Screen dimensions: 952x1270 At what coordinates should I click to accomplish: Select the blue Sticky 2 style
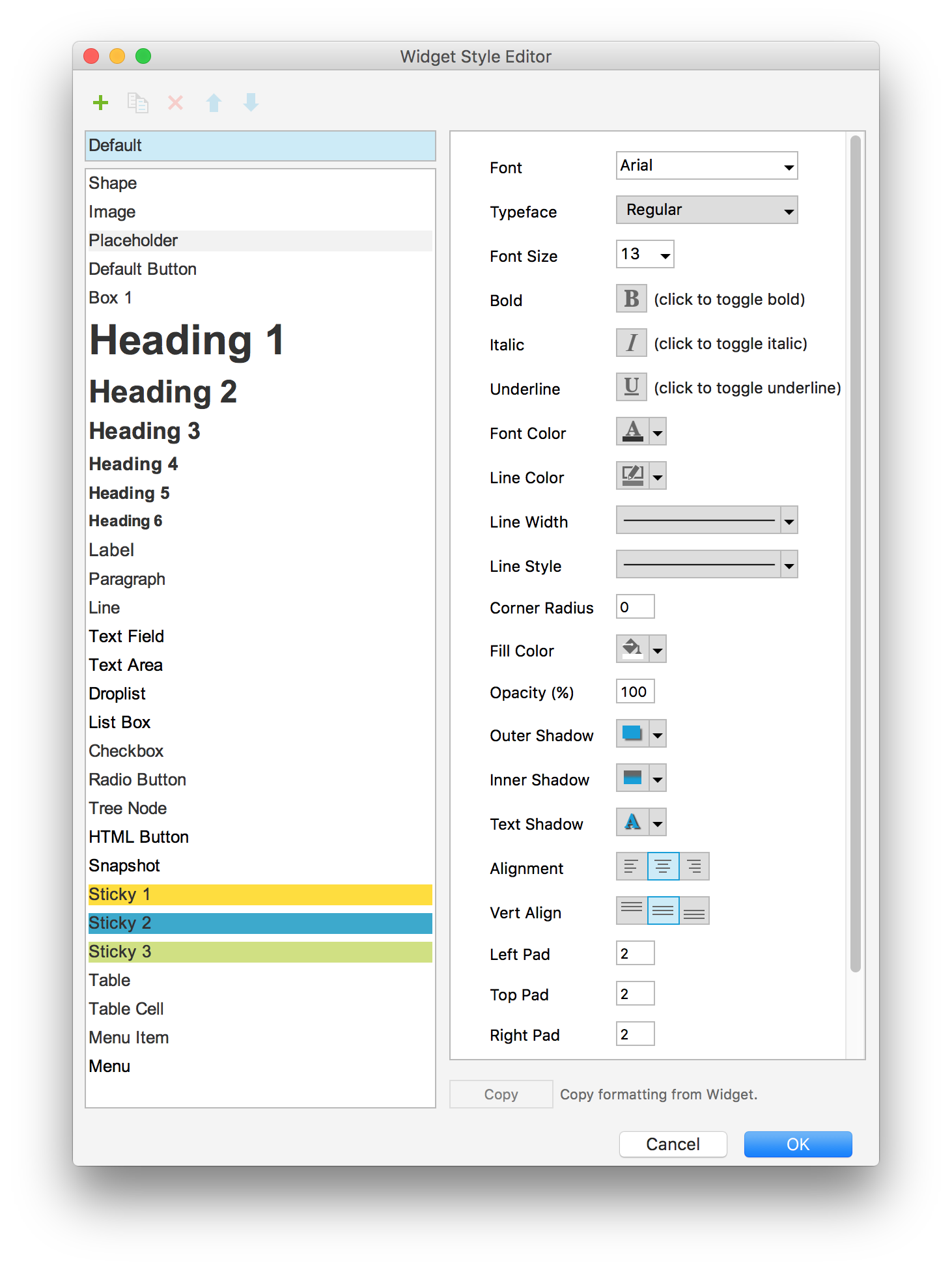click(260, 923)
